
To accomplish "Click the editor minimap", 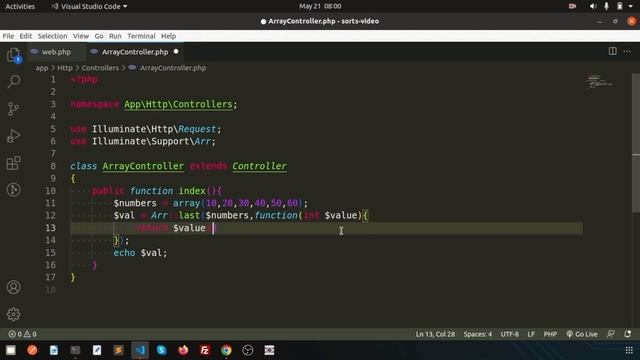I will (600, 81).
